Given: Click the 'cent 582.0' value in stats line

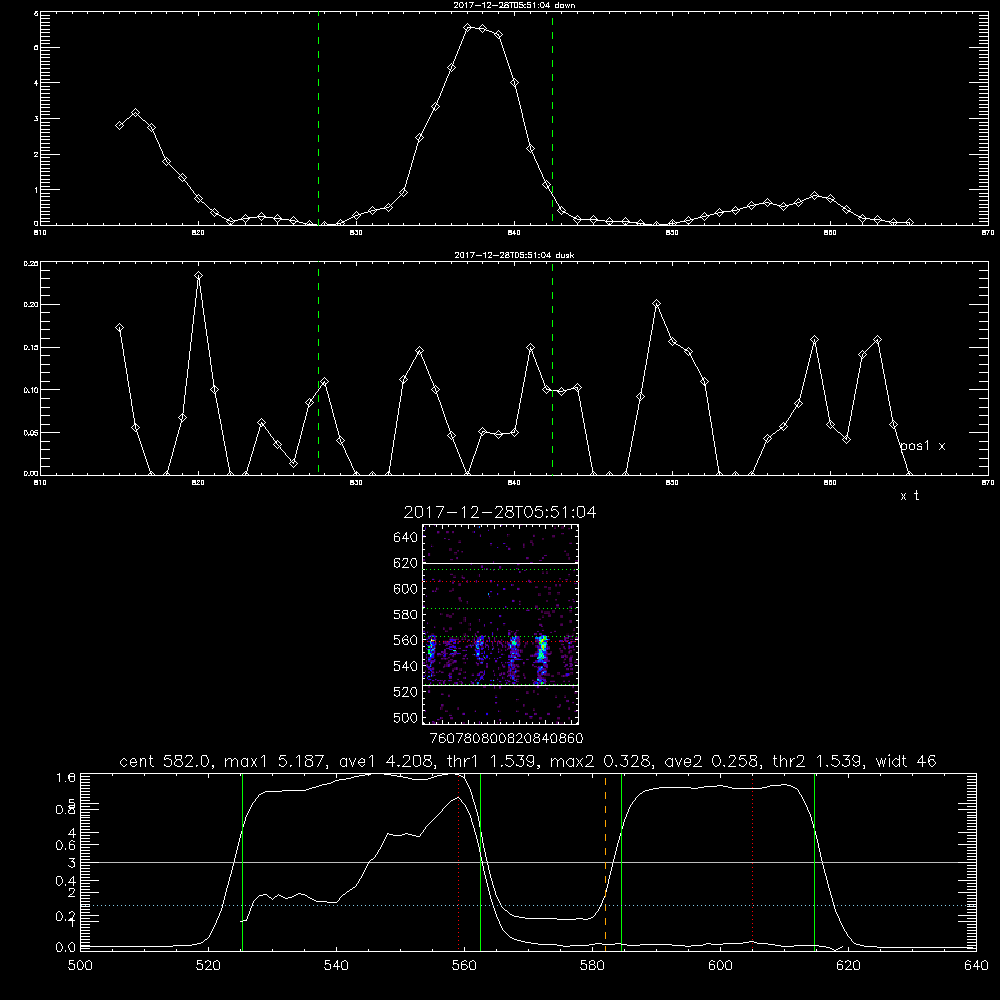Looking at the screenshot, I should 165,761.
